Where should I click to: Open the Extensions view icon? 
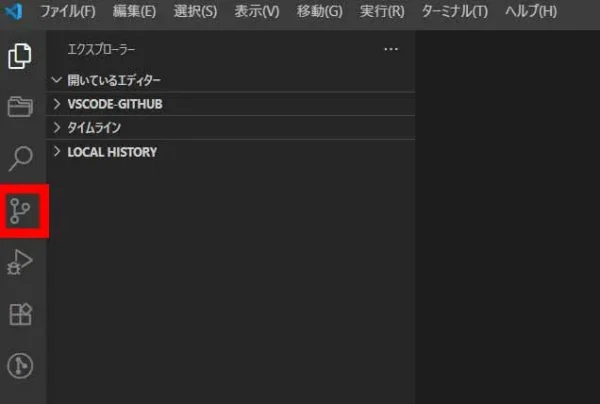(20, 315)
